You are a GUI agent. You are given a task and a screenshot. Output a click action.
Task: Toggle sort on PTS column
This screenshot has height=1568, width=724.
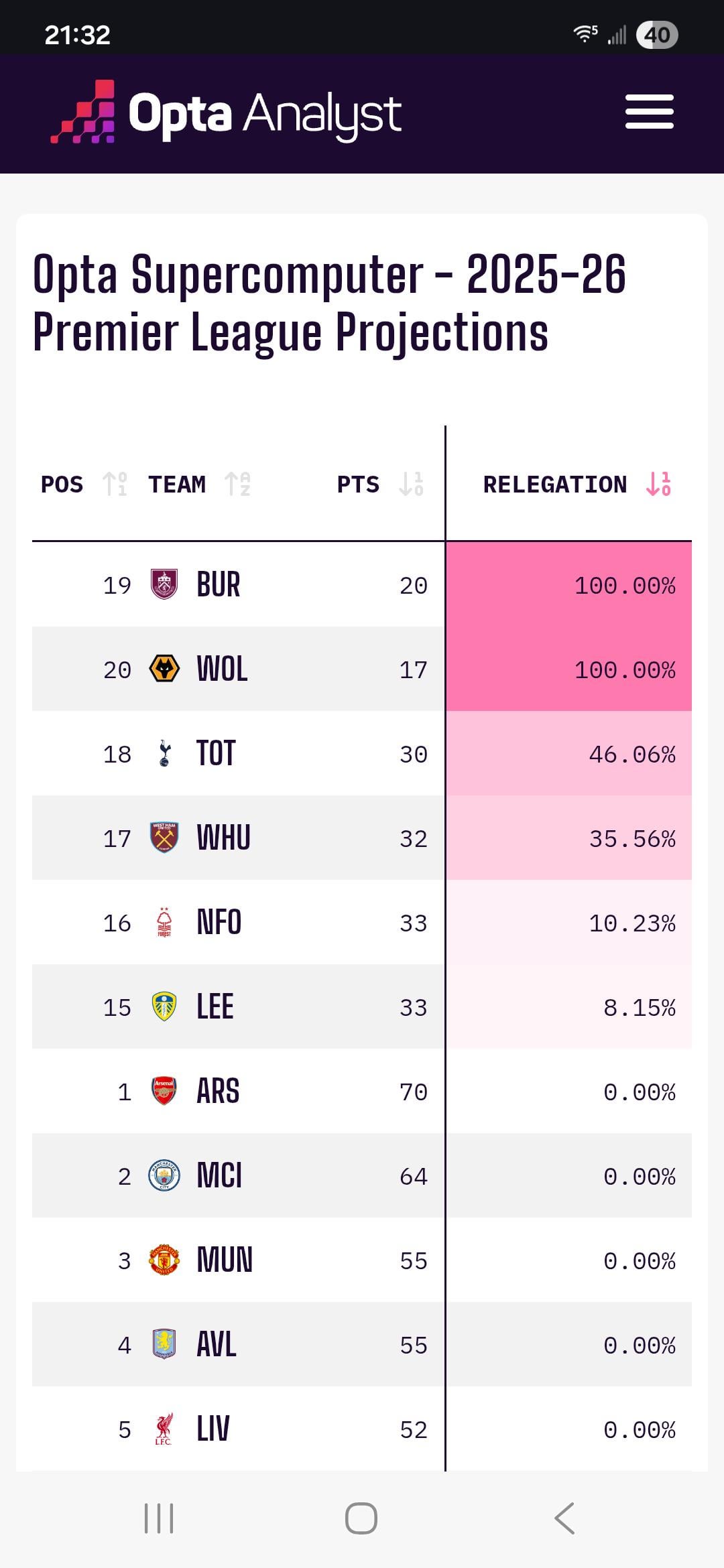[x=411, y=484]
